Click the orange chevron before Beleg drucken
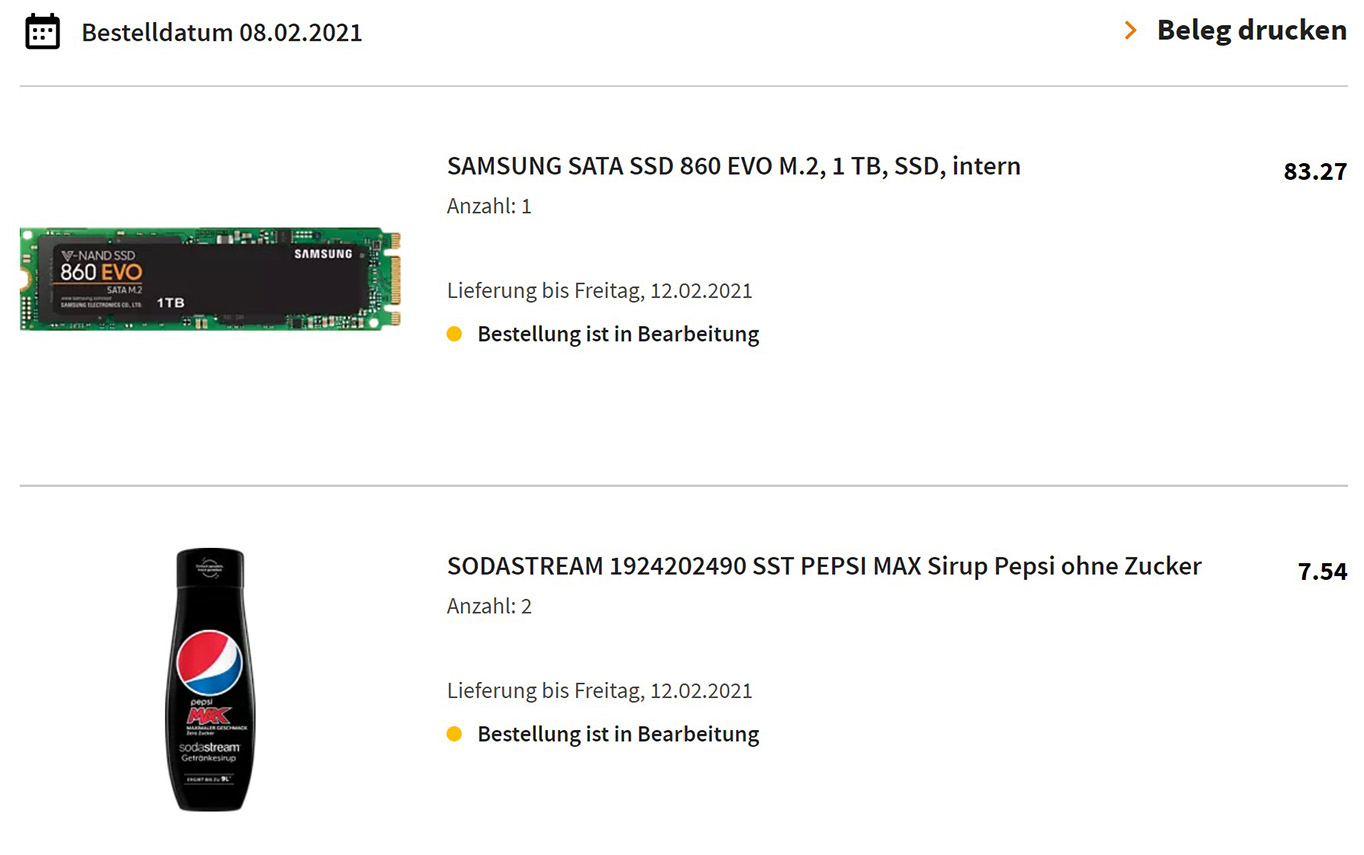This screenshot has width=1364, height=855. point(1130,31)
